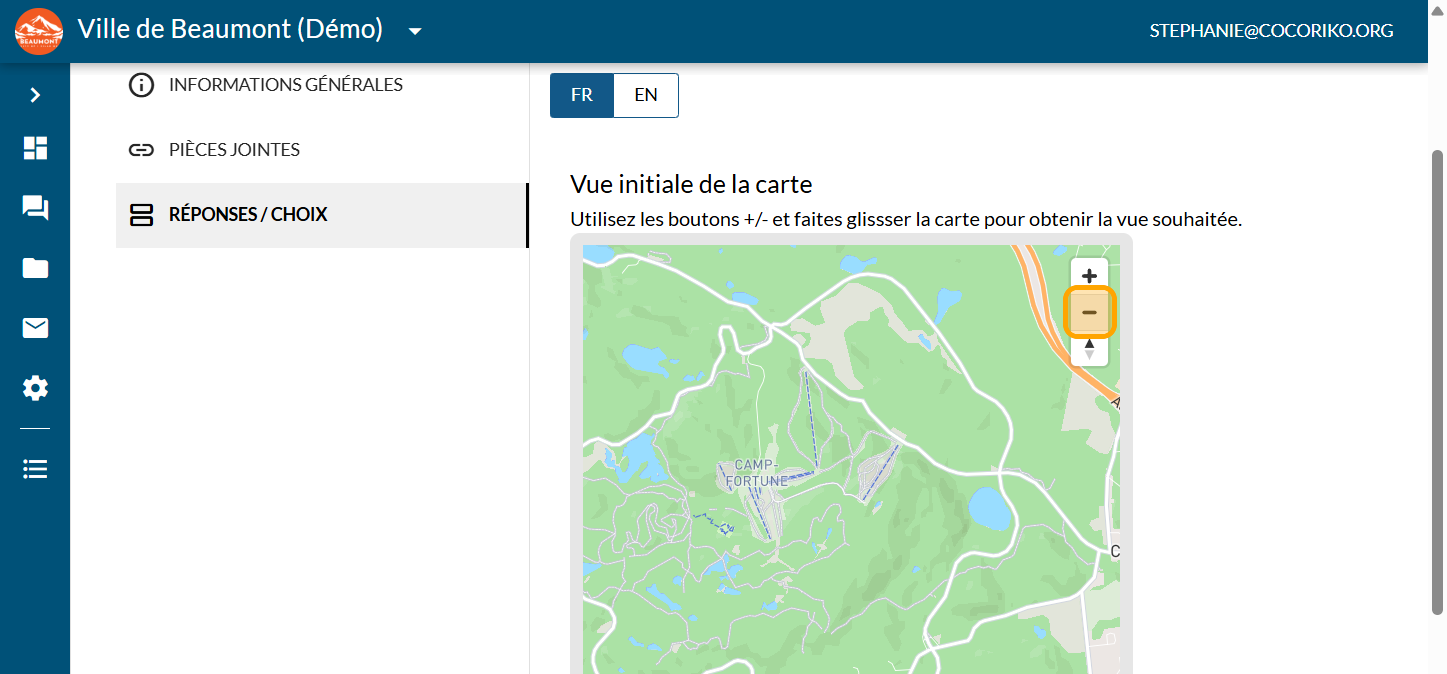Viewport: 1447px width, 674px height.
Task: Open the Informations Générales section
Action: 285,85
